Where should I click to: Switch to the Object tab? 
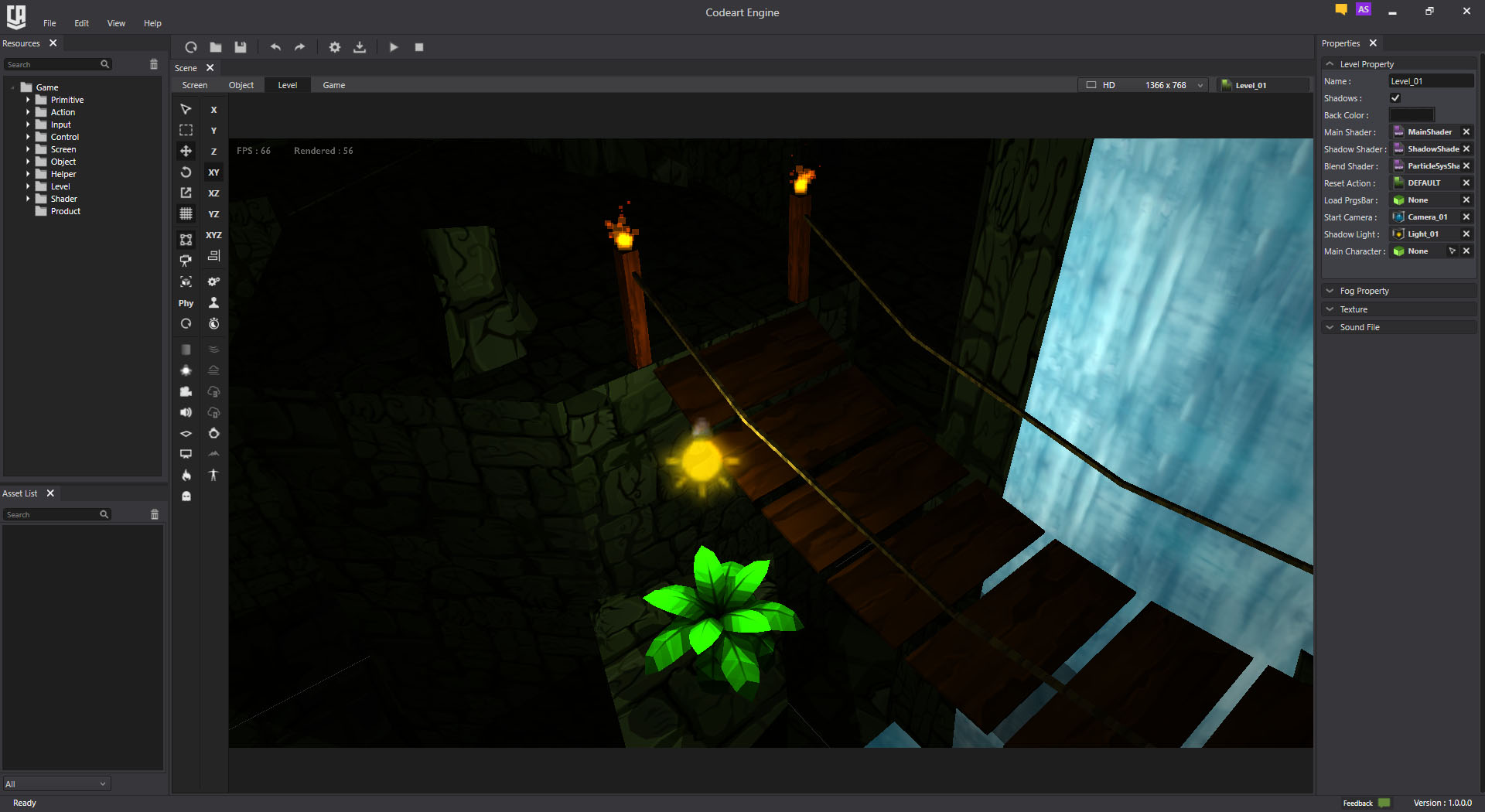[241, 85]
